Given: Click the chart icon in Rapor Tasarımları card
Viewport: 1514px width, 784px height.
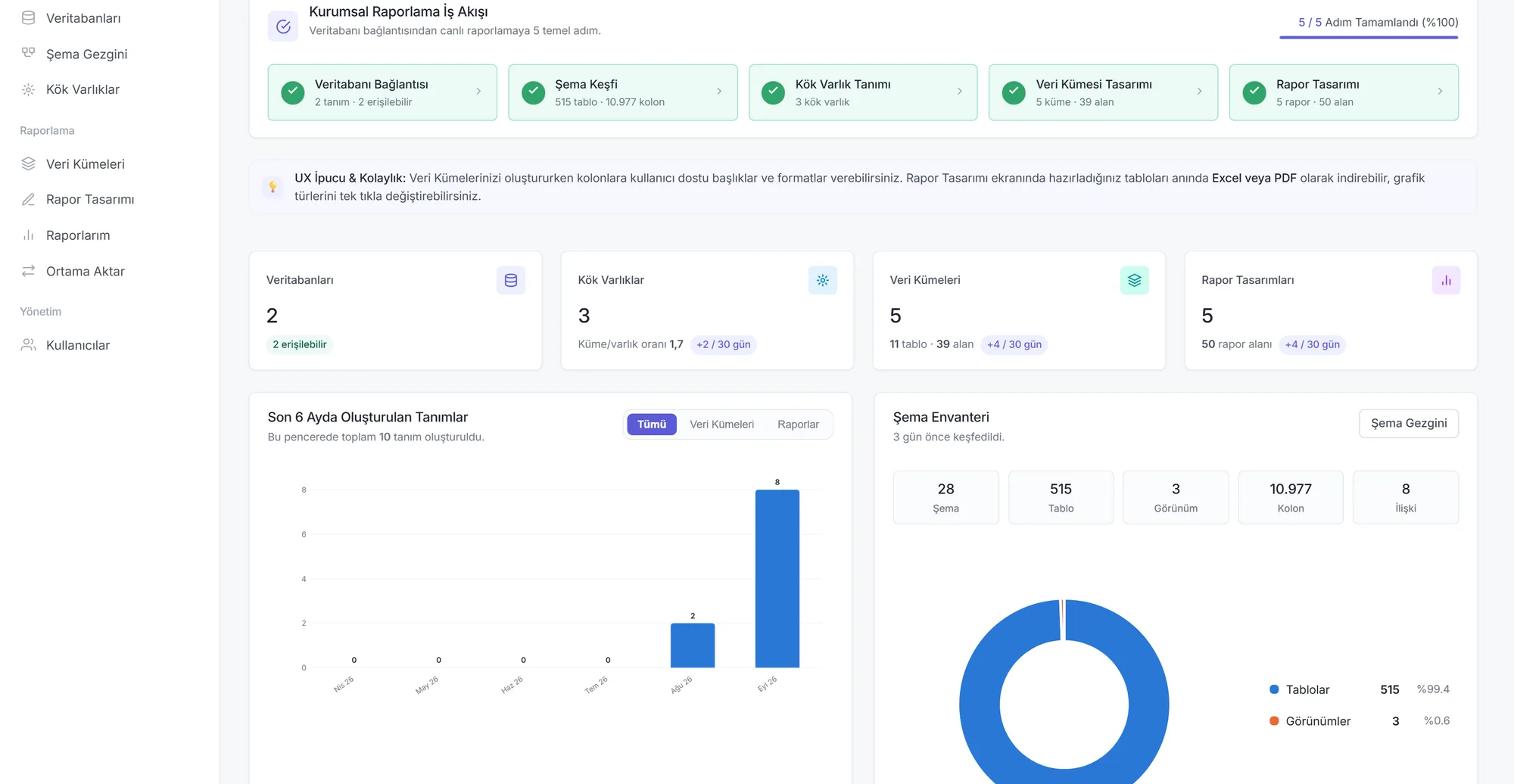Looking at the screenshot, I should pos(1447,280).
